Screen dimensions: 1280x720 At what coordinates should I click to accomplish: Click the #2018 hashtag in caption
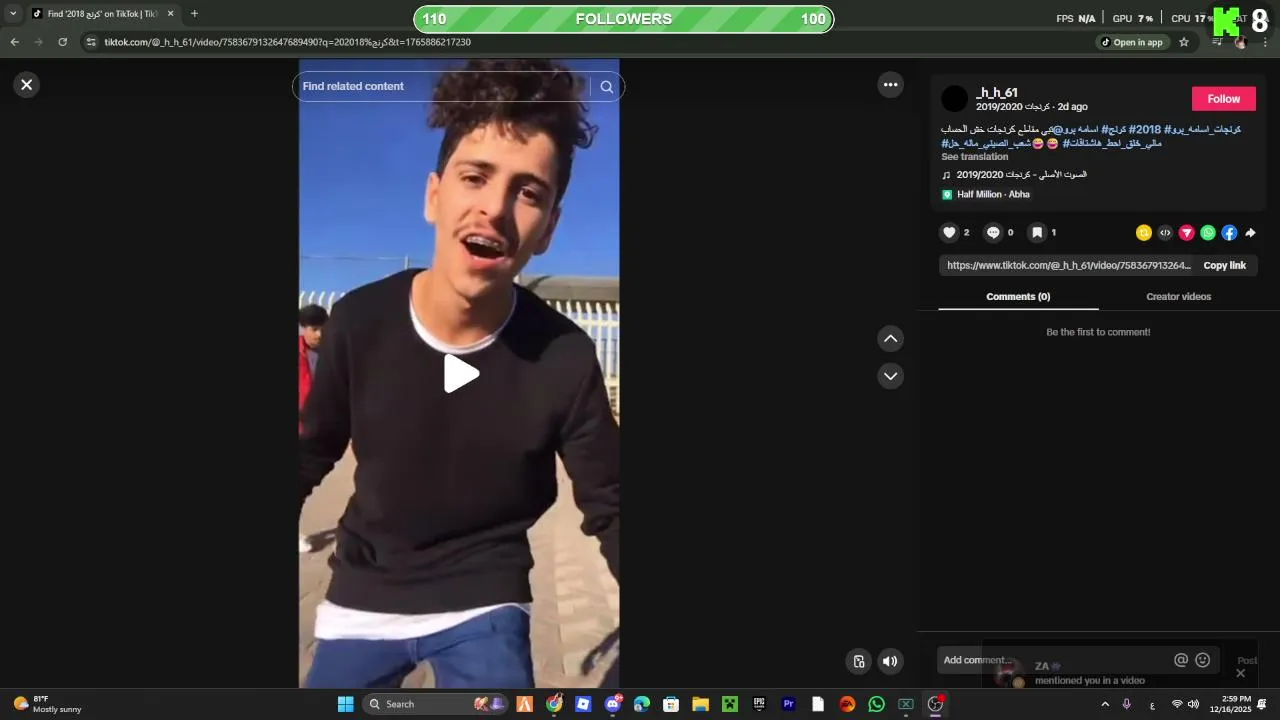pos(1145,130)
